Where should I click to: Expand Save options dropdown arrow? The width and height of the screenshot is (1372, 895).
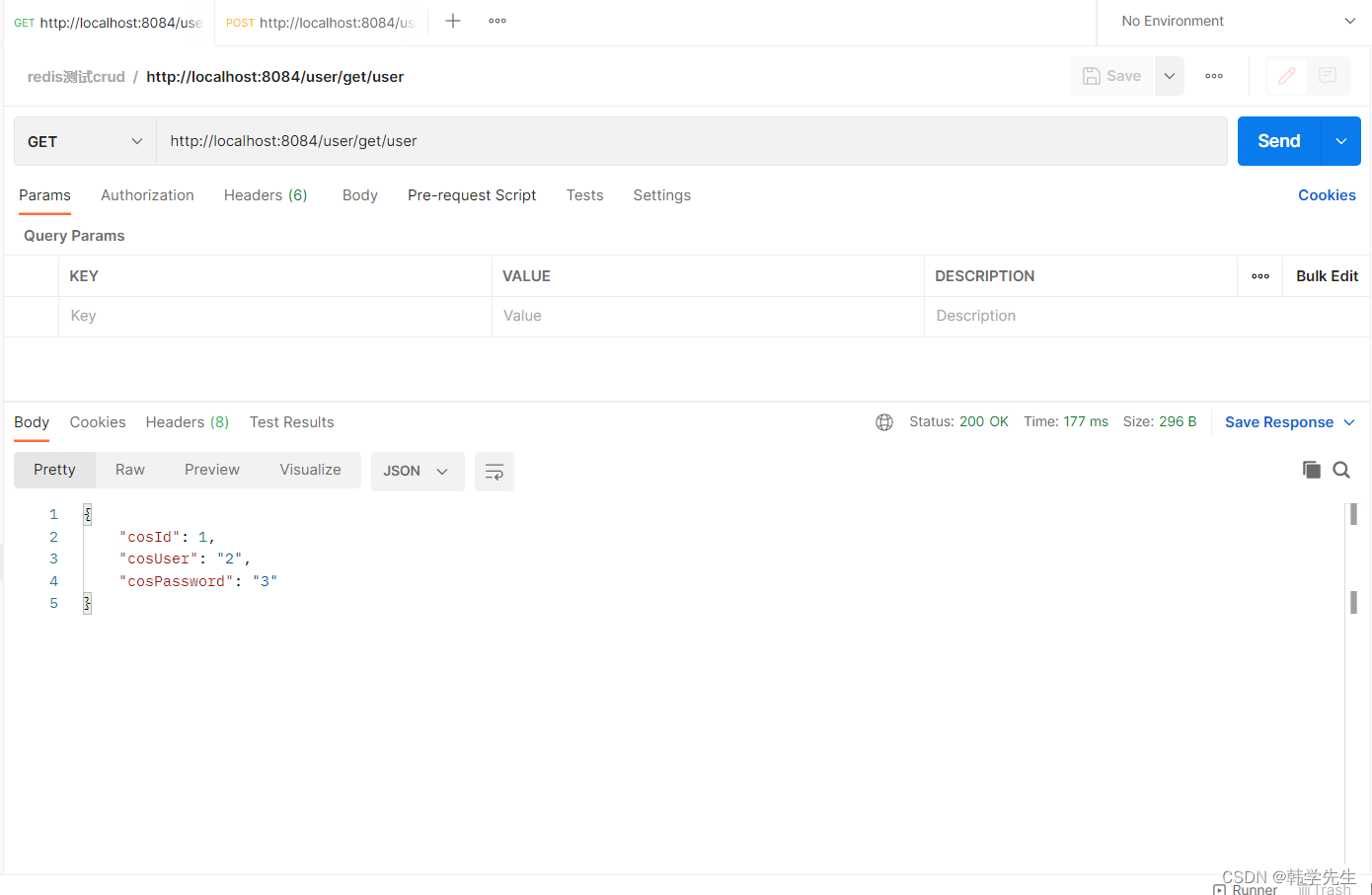pos(1170,76)
